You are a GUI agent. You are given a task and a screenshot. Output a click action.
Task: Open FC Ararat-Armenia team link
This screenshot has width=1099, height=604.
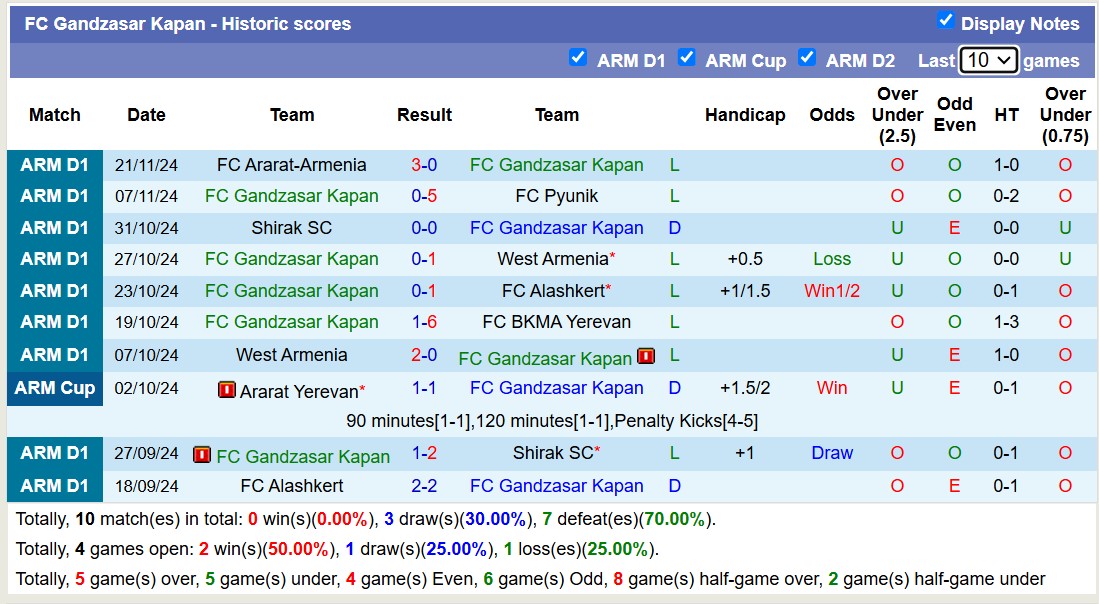pos(292,165)
